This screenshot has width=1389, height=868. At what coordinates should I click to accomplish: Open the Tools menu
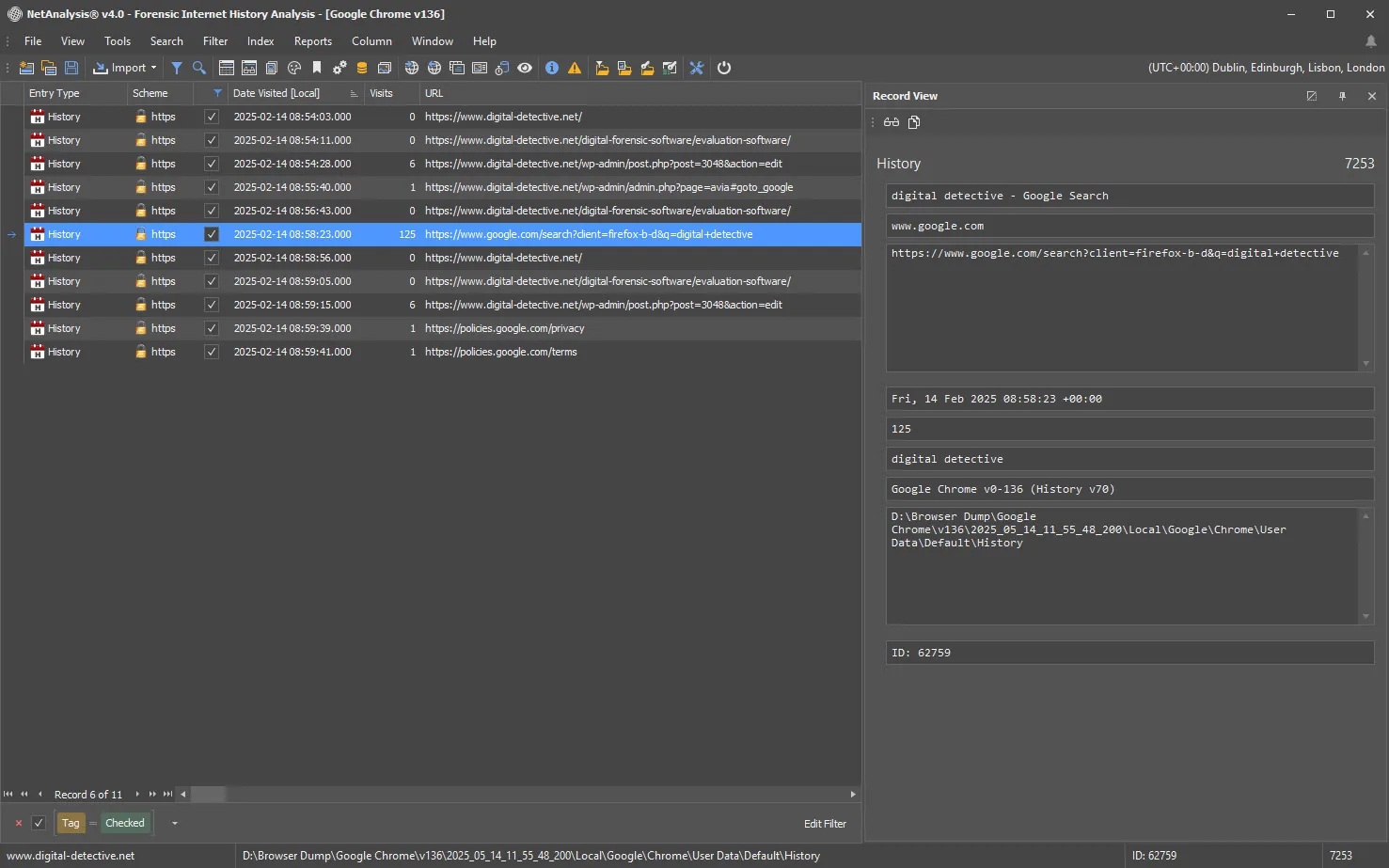tap(118, 41)
